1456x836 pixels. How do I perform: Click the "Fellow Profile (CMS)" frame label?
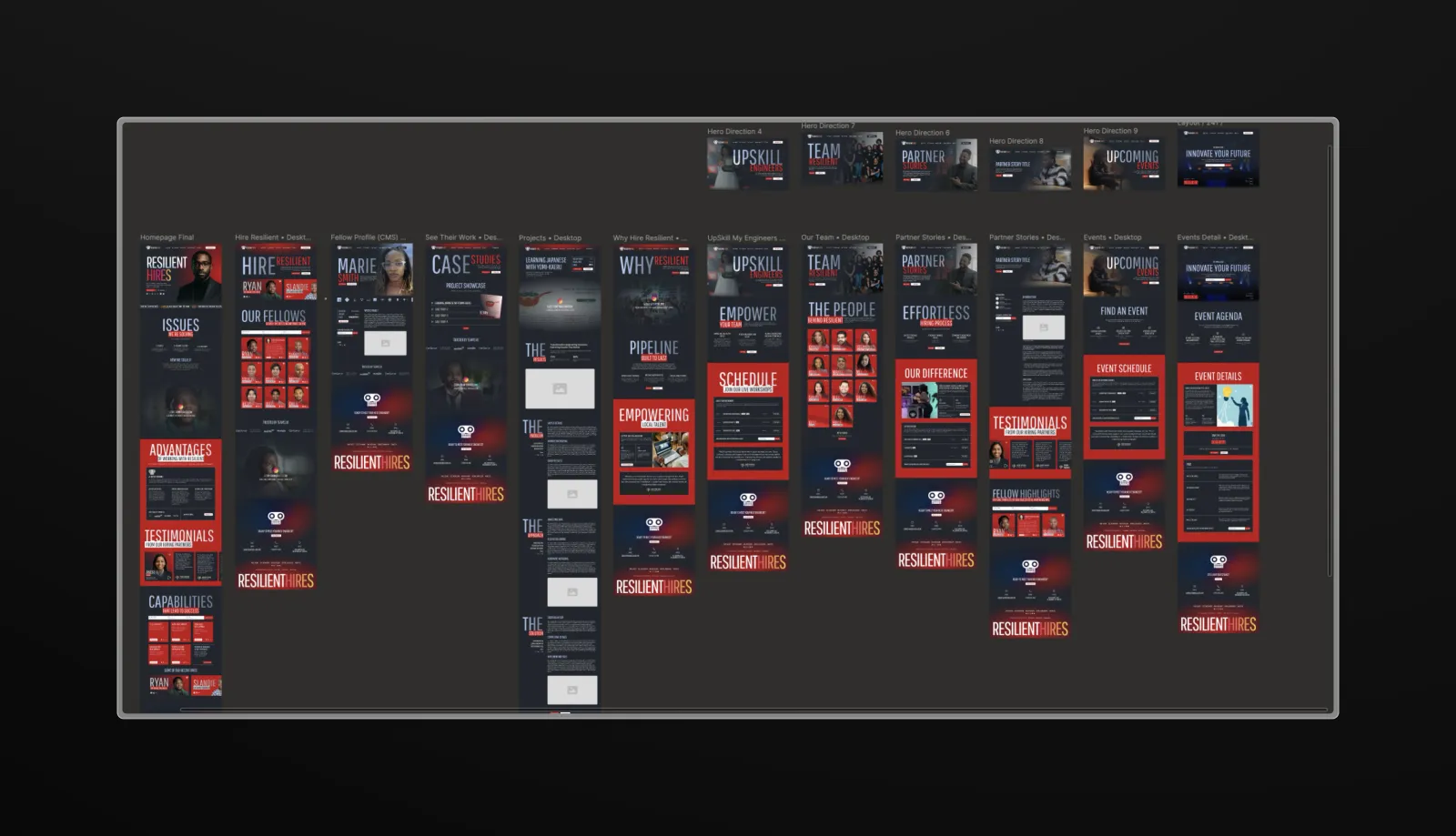tap(368, 237)
